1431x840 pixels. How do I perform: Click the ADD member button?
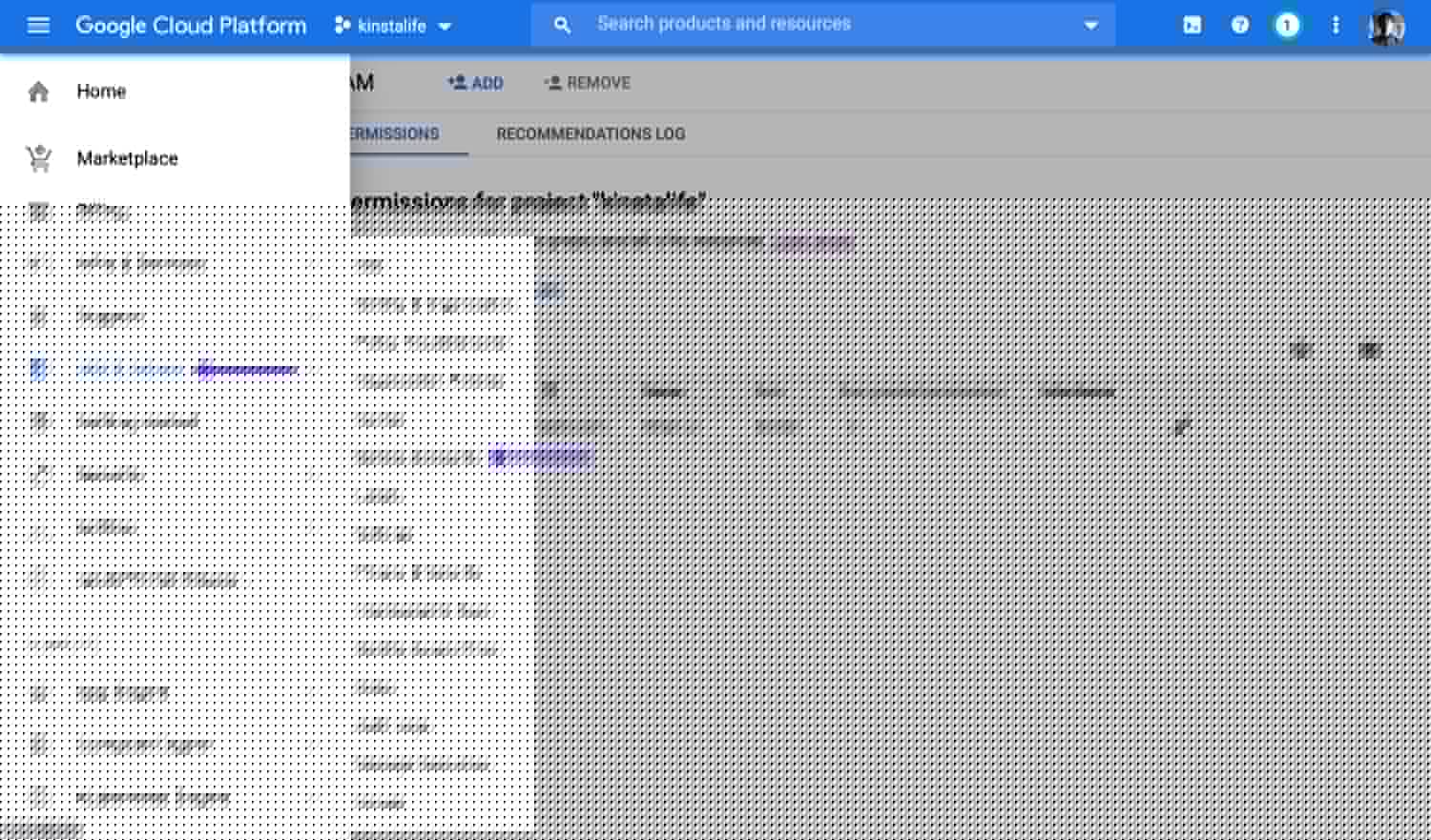point(475,83)
